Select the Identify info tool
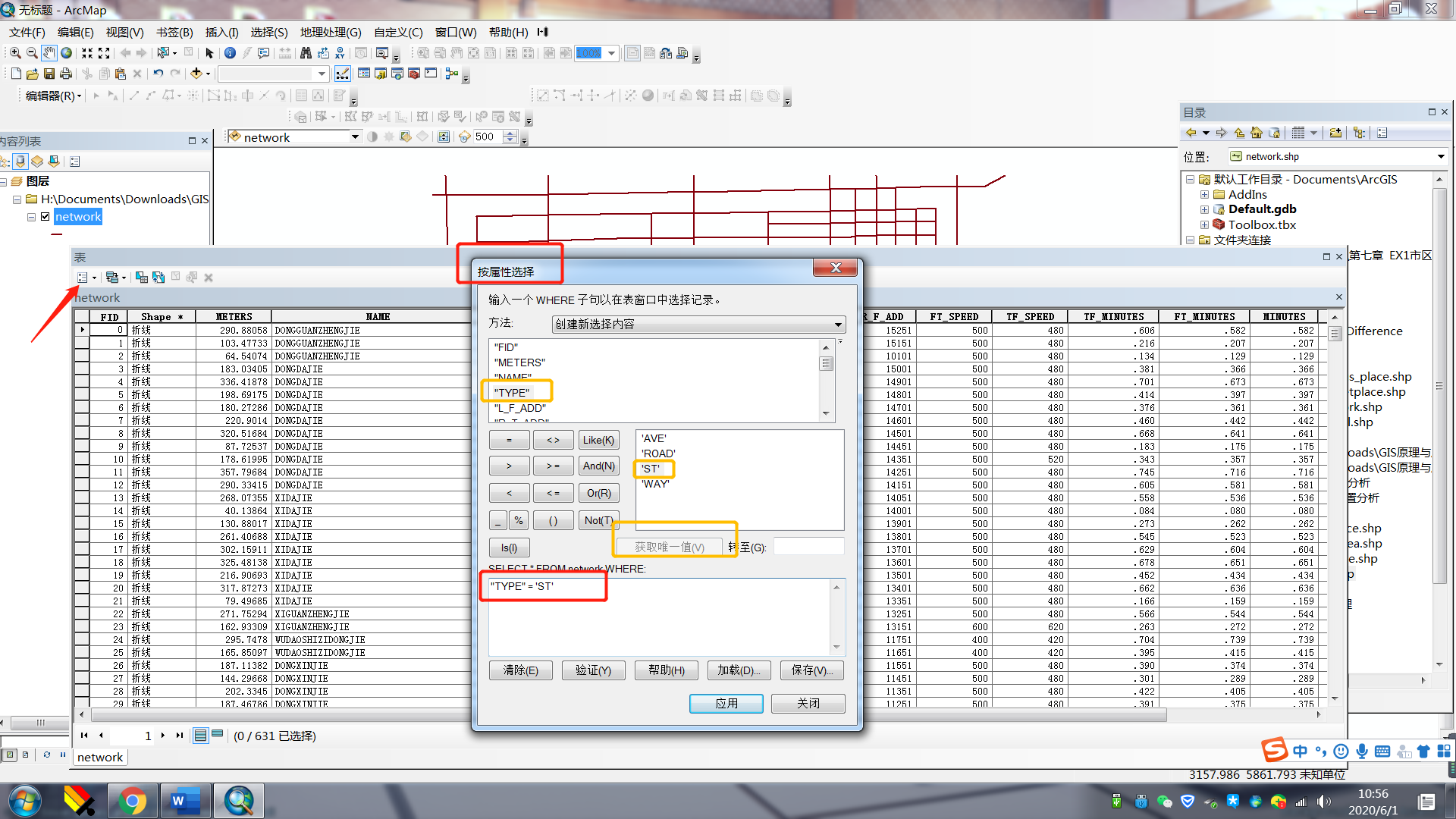 [230, 53]
